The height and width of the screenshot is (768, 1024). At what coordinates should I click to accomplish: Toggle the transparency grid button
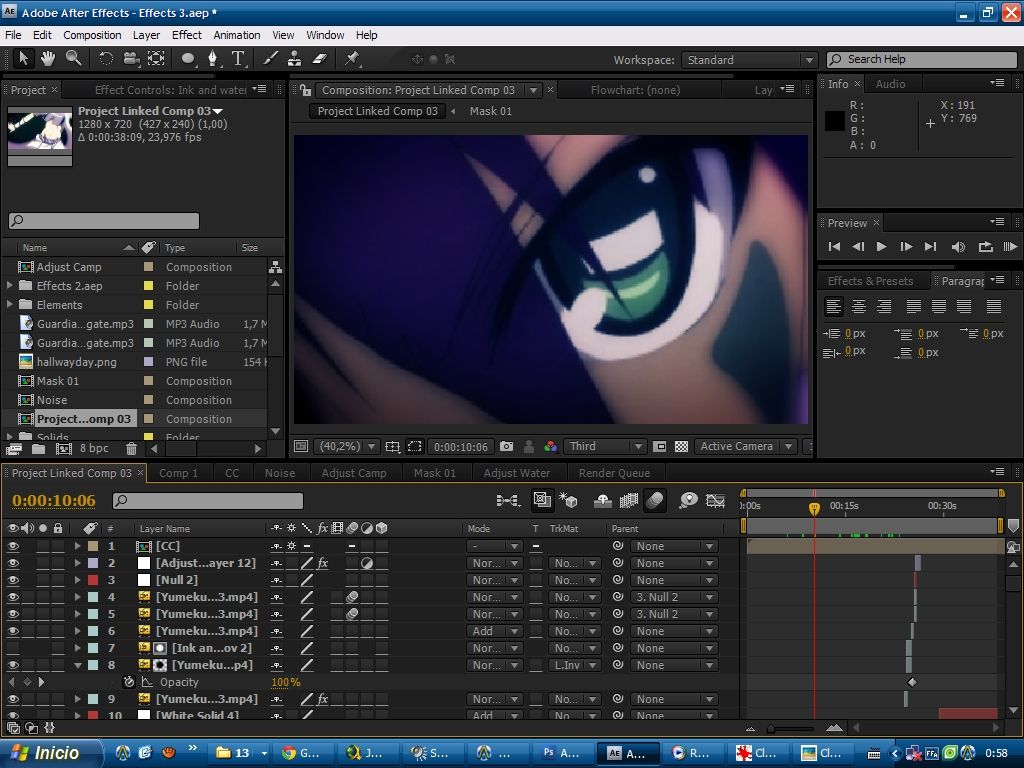681,446
